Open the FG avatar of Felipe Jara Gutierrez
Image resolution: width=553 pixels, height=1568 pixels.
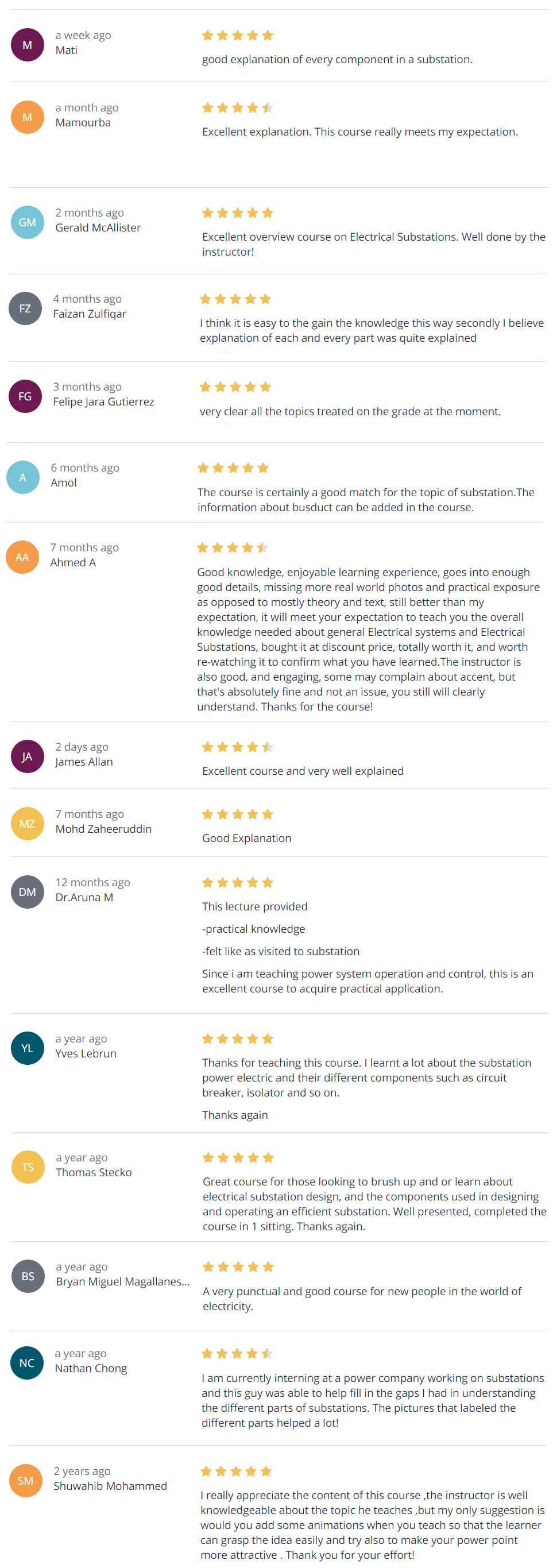[x=25, y=396]
